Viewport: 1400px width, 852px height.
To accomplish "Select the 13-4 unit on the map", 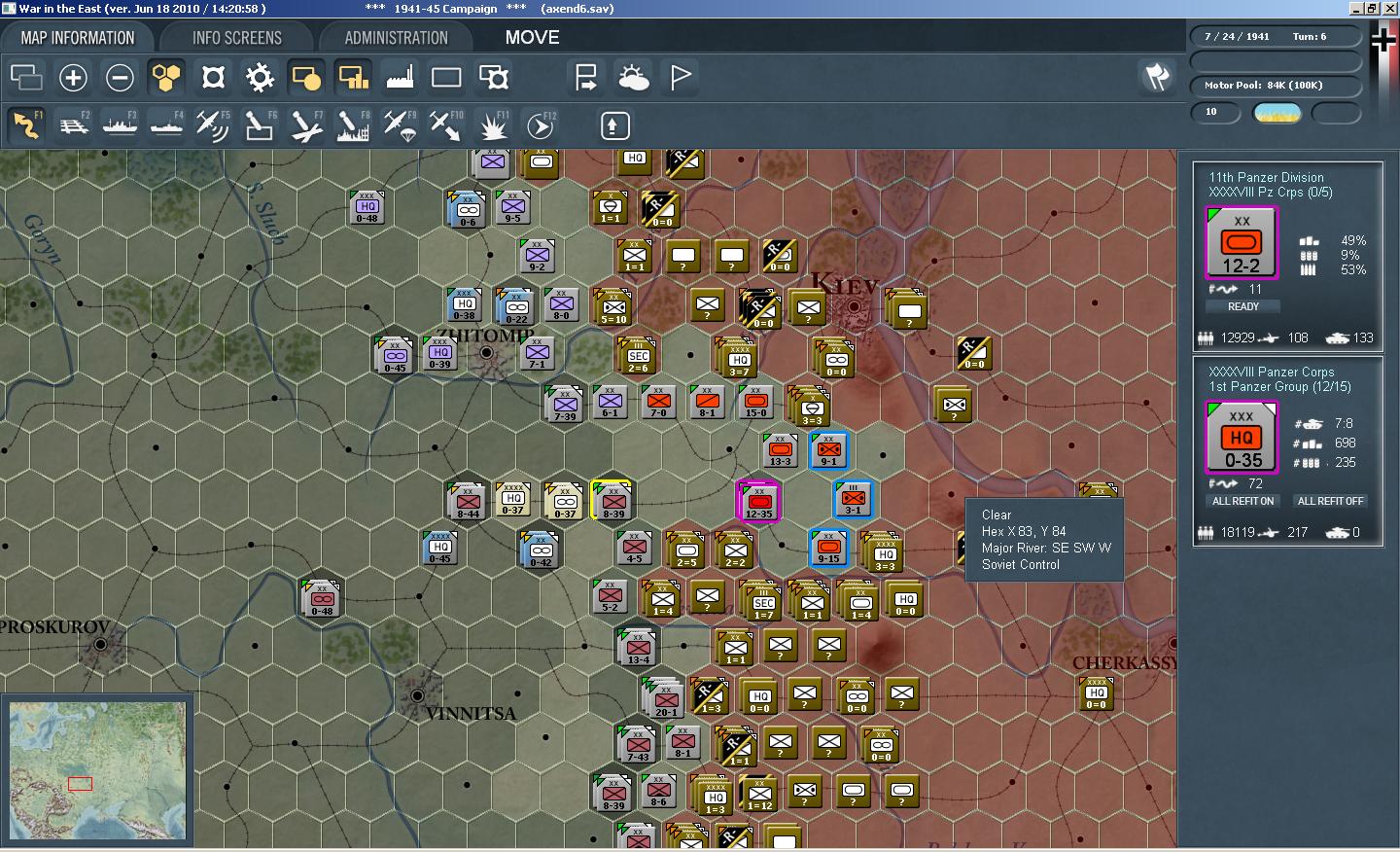I will [x=638, y=647].
